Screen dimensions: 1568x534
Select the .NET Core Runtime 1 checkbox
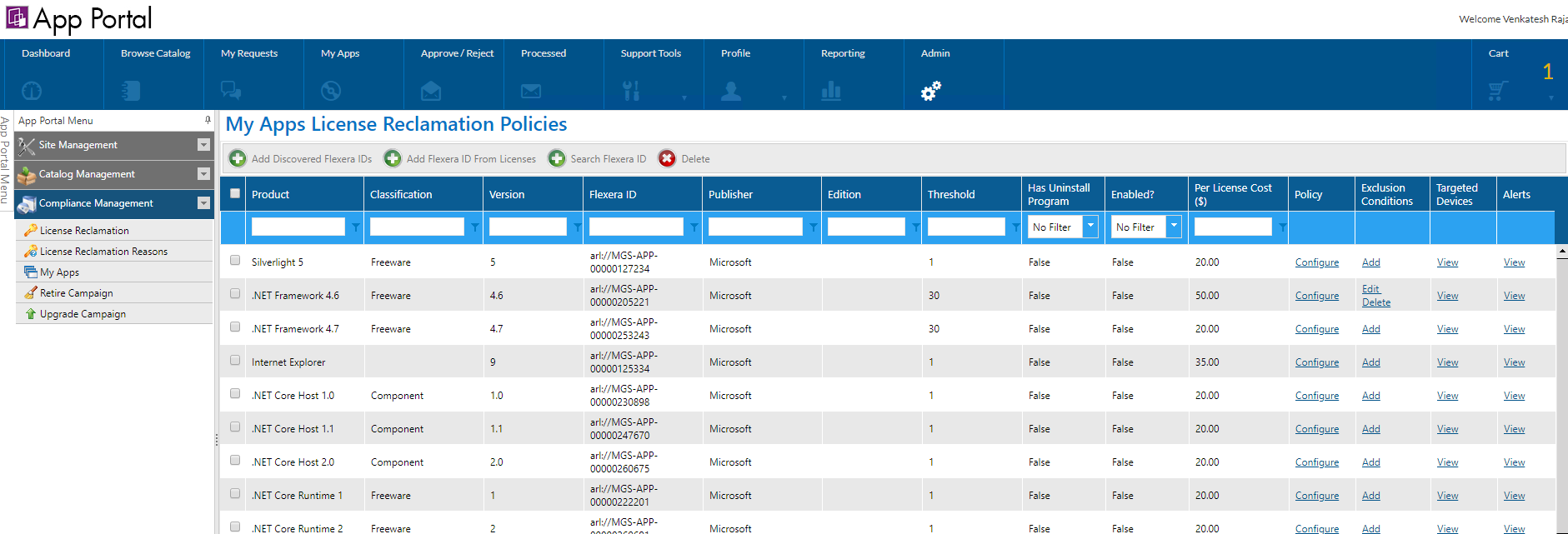235,493
